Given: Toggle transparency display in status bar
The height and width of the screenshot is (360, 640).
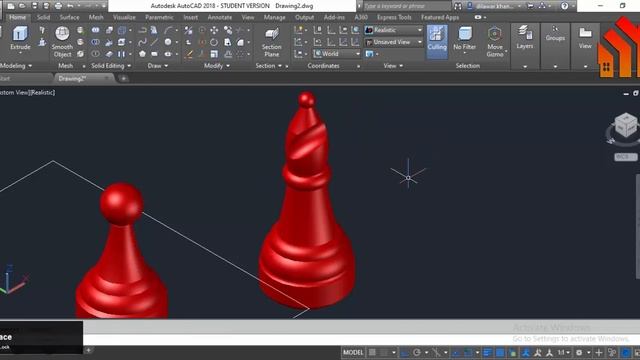Looking at the screenshot, I should [500, 352].
